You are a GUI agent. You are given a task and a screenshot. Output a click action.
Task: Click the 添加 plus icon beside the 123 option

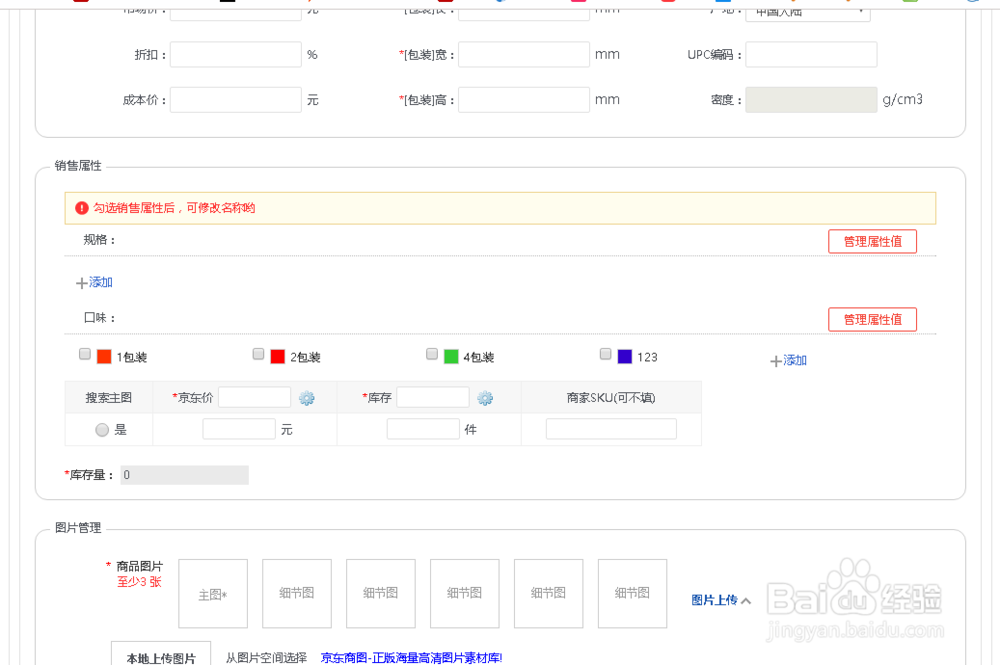click(x=776, y=360)
